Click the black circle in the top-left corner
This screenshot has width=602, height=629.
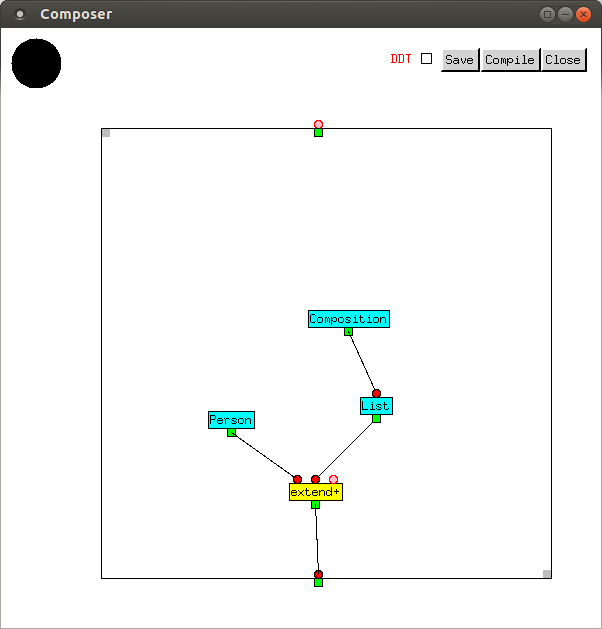(x=36, y=64)
